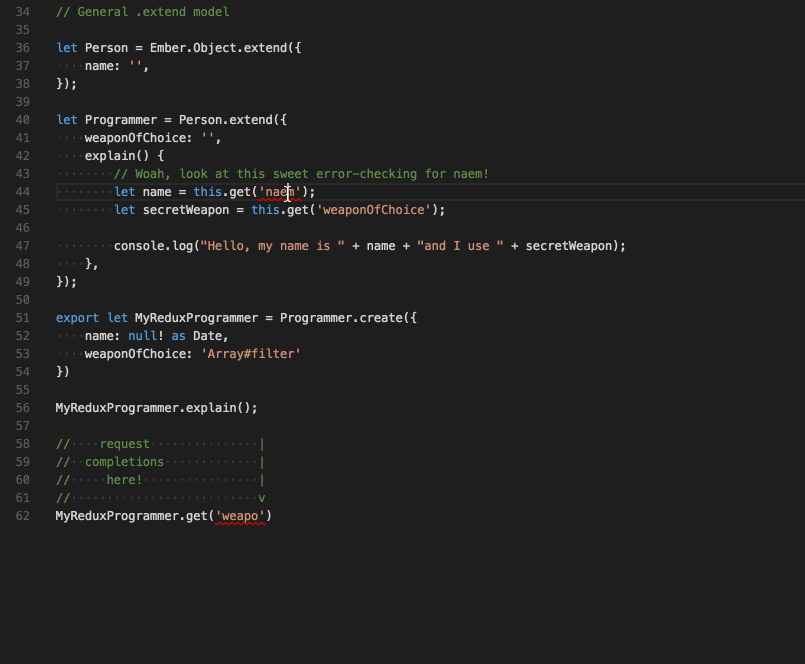Click 'MyReduxProgrammer' identifier in export declaration
This screenshot has width=805, height=664.
click(x=197, y=318)
